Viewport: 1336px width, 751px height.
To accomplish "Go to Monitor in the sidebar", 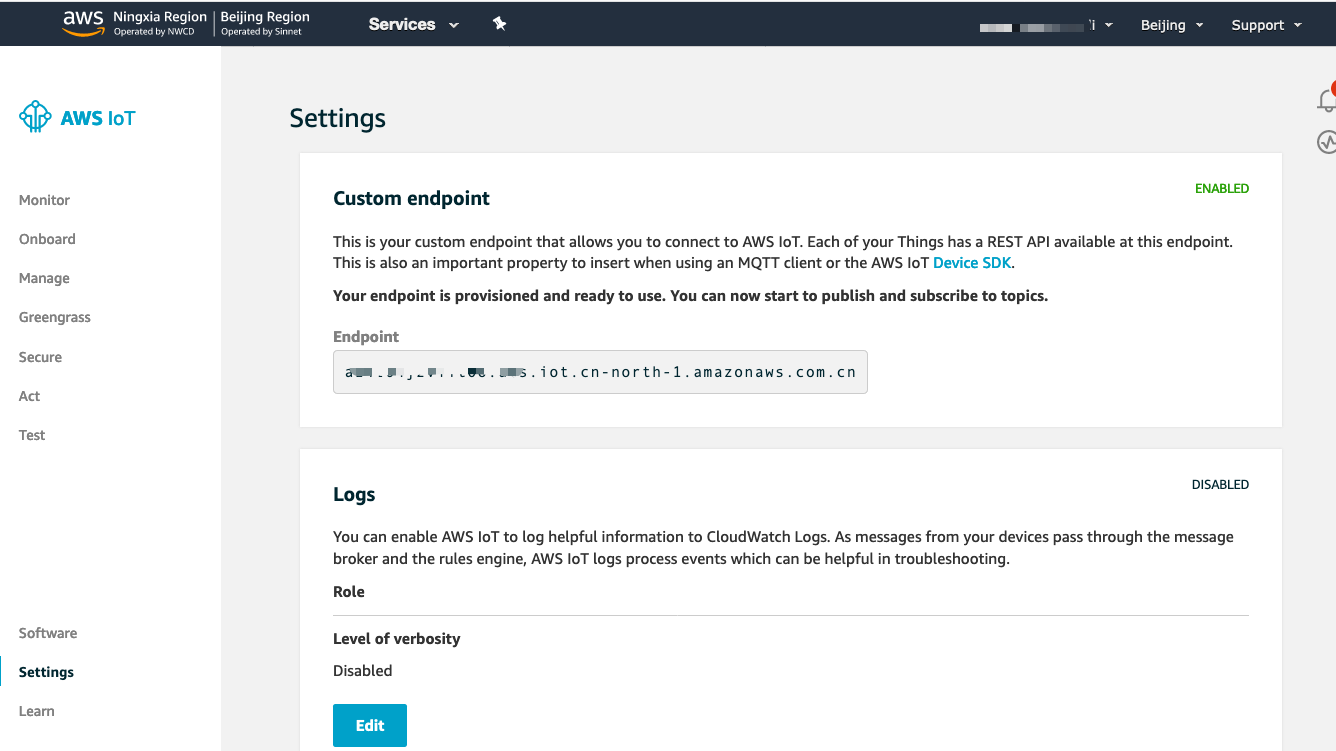I will [44, 200].
